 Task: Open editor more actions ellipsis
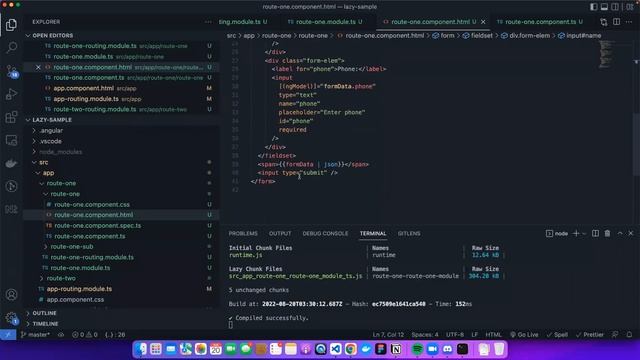(x=629, y=22)
